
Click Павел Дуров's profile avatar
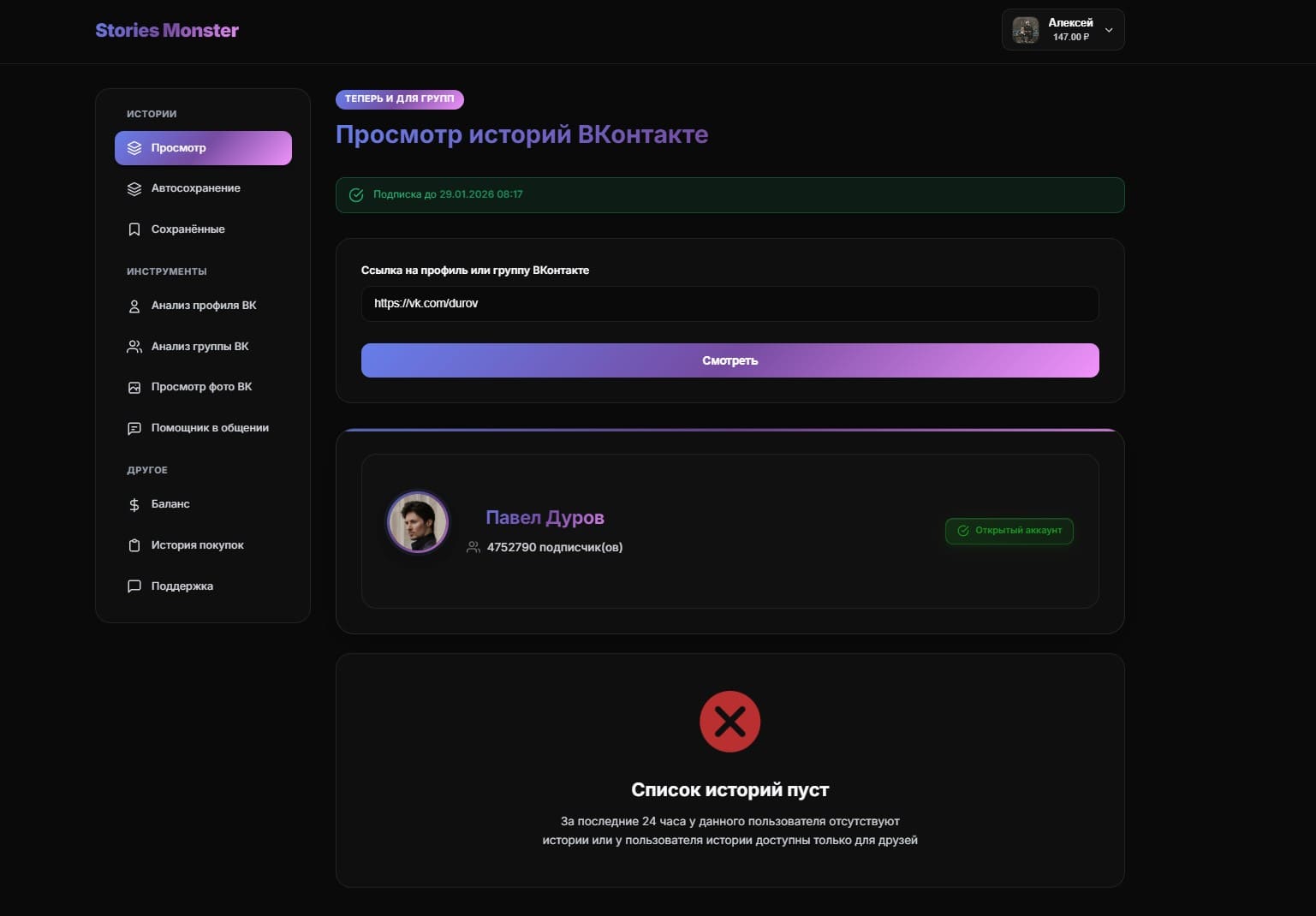[418, 522]
